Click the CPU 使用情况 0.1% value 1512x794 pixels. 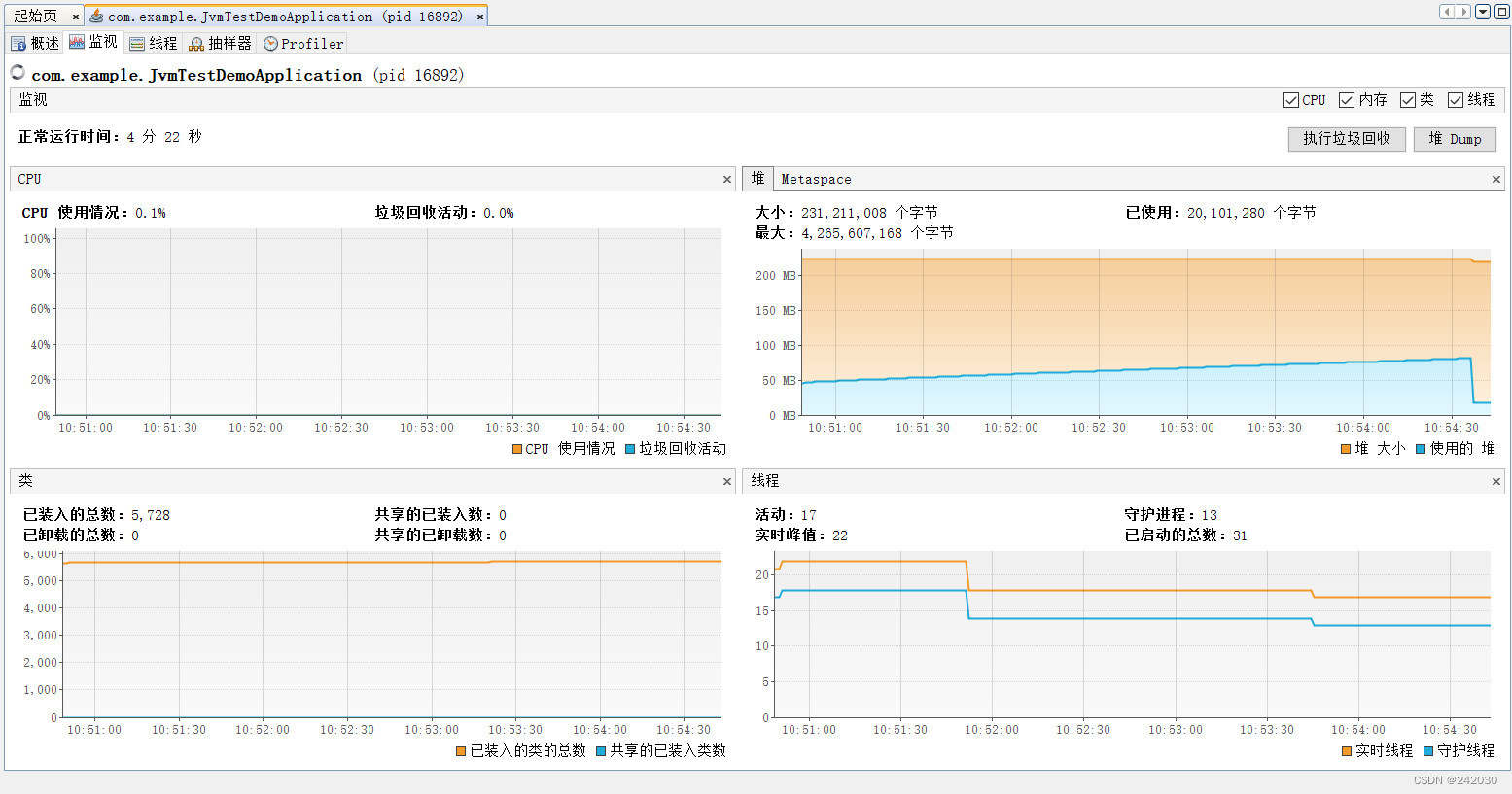point(150,213)
